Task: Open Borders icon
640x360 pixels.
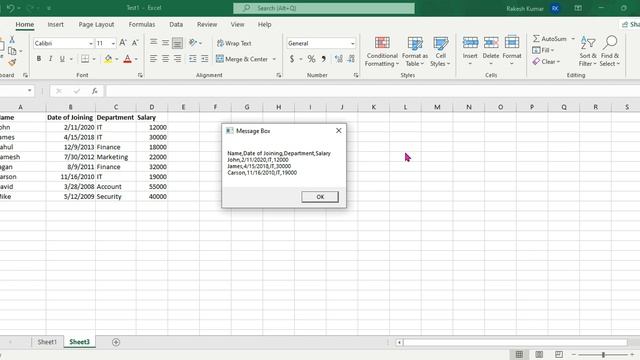Action: click(x=85, y=59)
